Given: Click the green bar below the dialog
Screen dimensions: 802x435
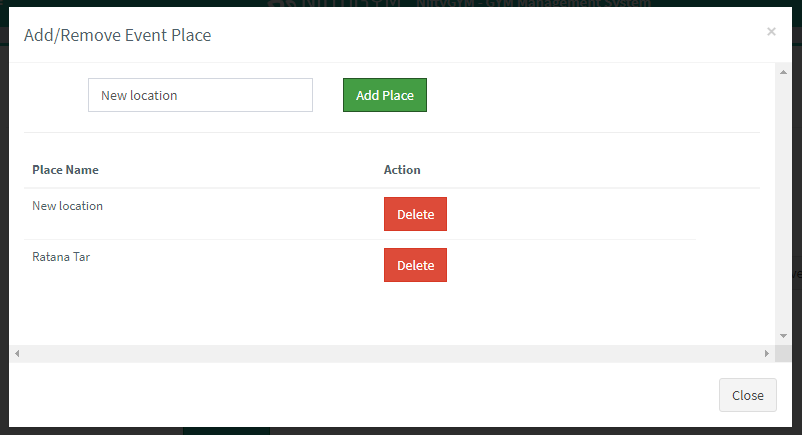Looking at the screenshot, I should coord(226,431).
